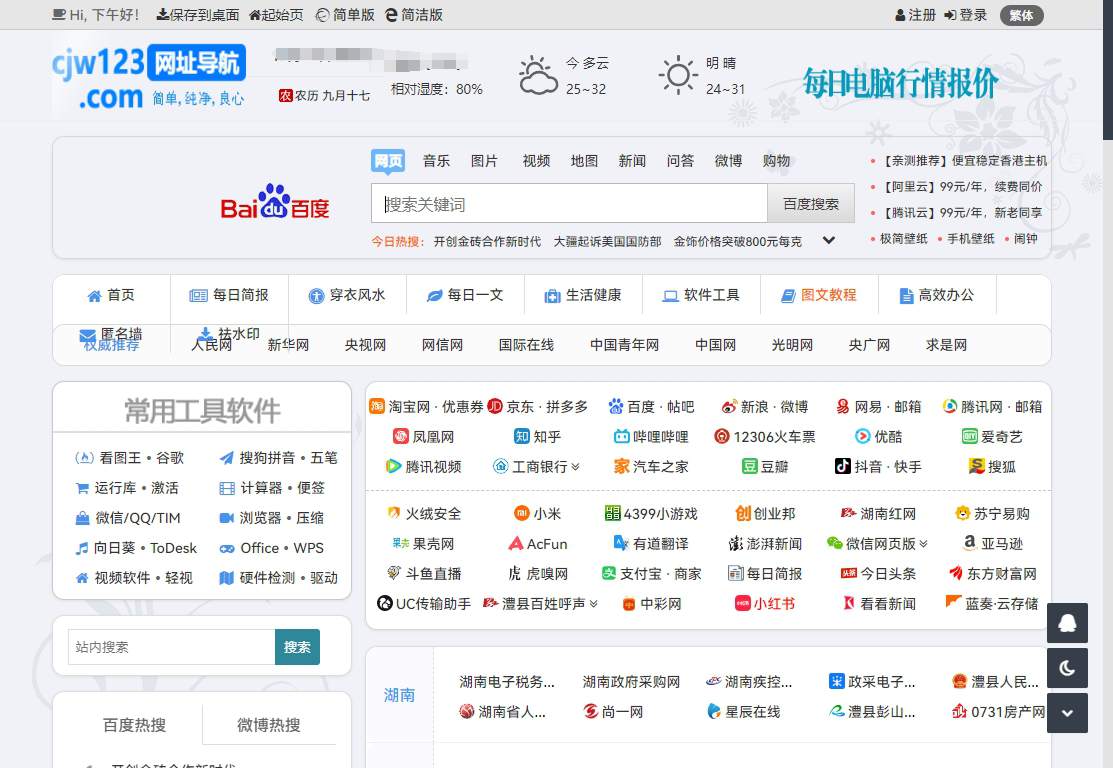
Task: Toggle the 繁体 traditional Chinese button
Action: click(1021, 16)
